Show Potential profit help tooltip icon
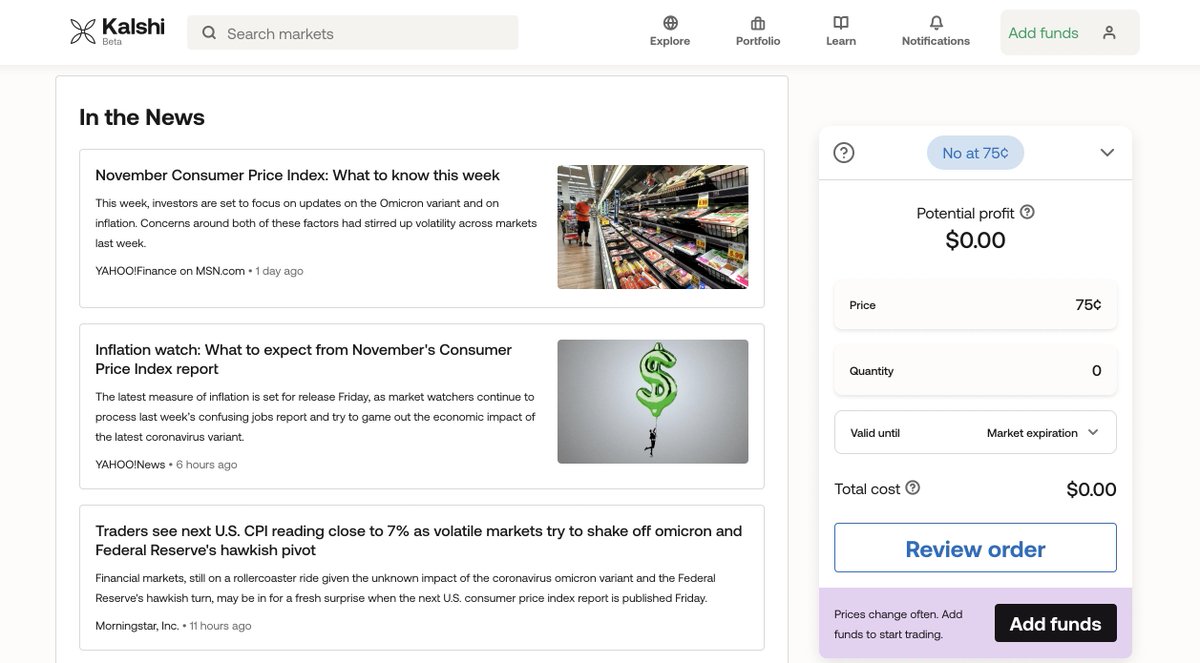 point(1027,212)
